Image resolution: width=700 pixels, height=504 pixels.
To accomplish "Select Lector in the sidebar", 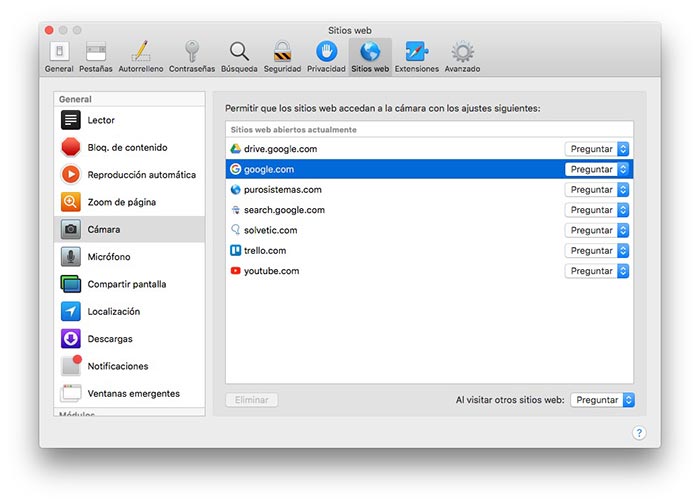I will 129,120.
